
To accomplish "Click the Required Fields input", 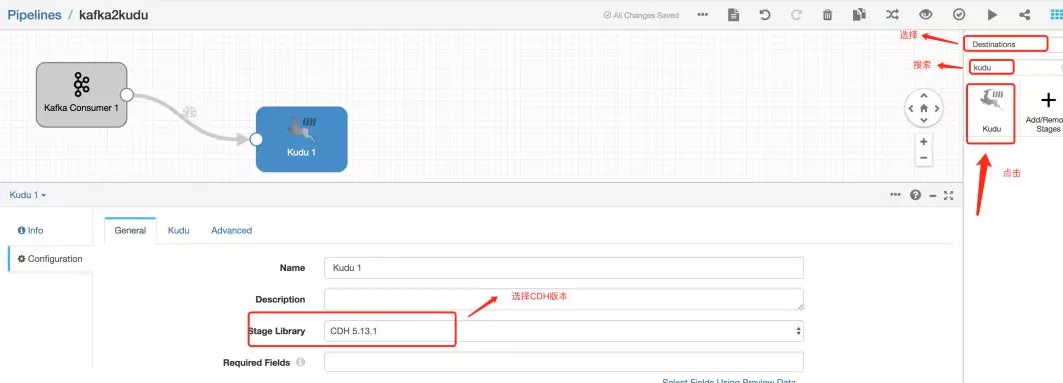I will point(564,362).
